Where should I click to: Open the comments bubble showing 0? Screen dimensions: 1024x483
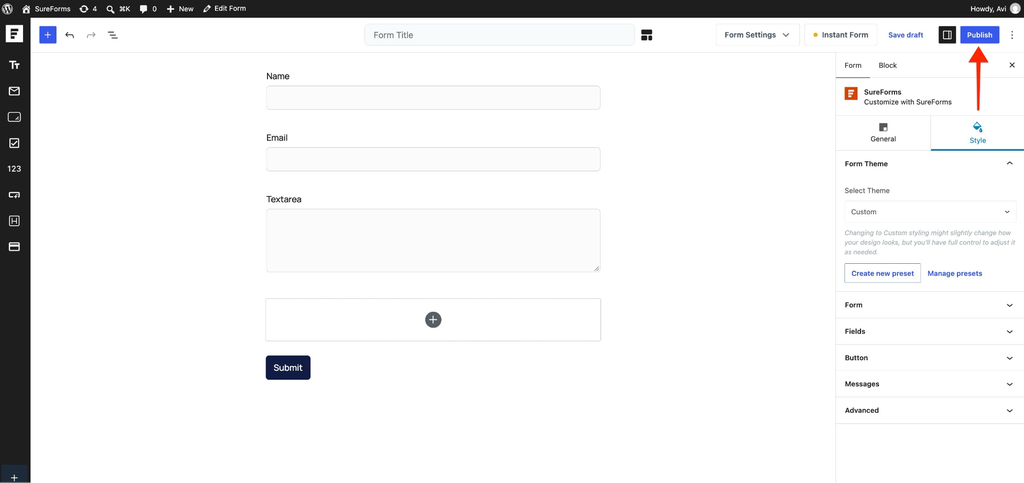pyautogui.click(x=148, y=9)
